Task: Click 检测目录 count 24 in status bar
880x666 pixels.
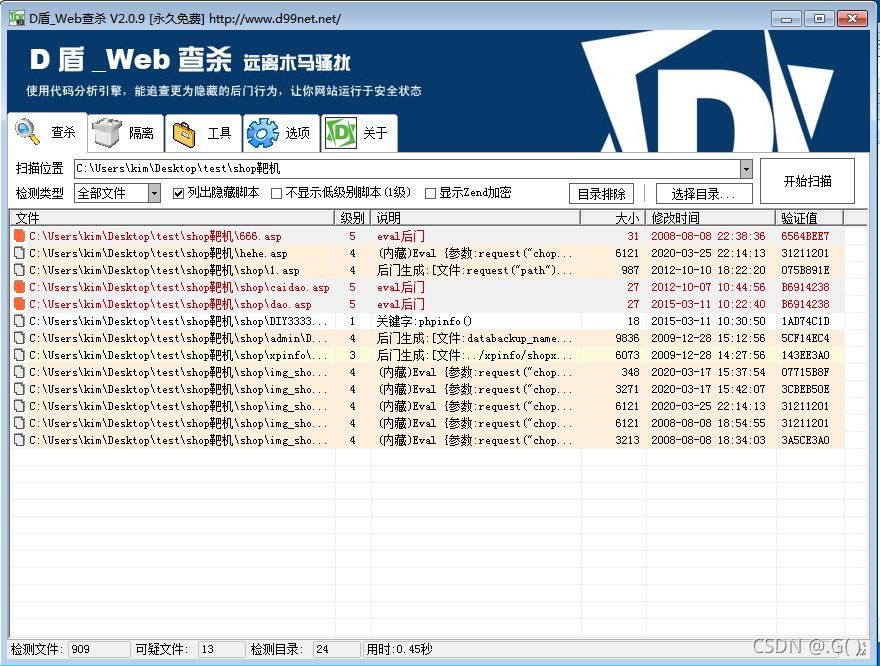Action: 336,649
